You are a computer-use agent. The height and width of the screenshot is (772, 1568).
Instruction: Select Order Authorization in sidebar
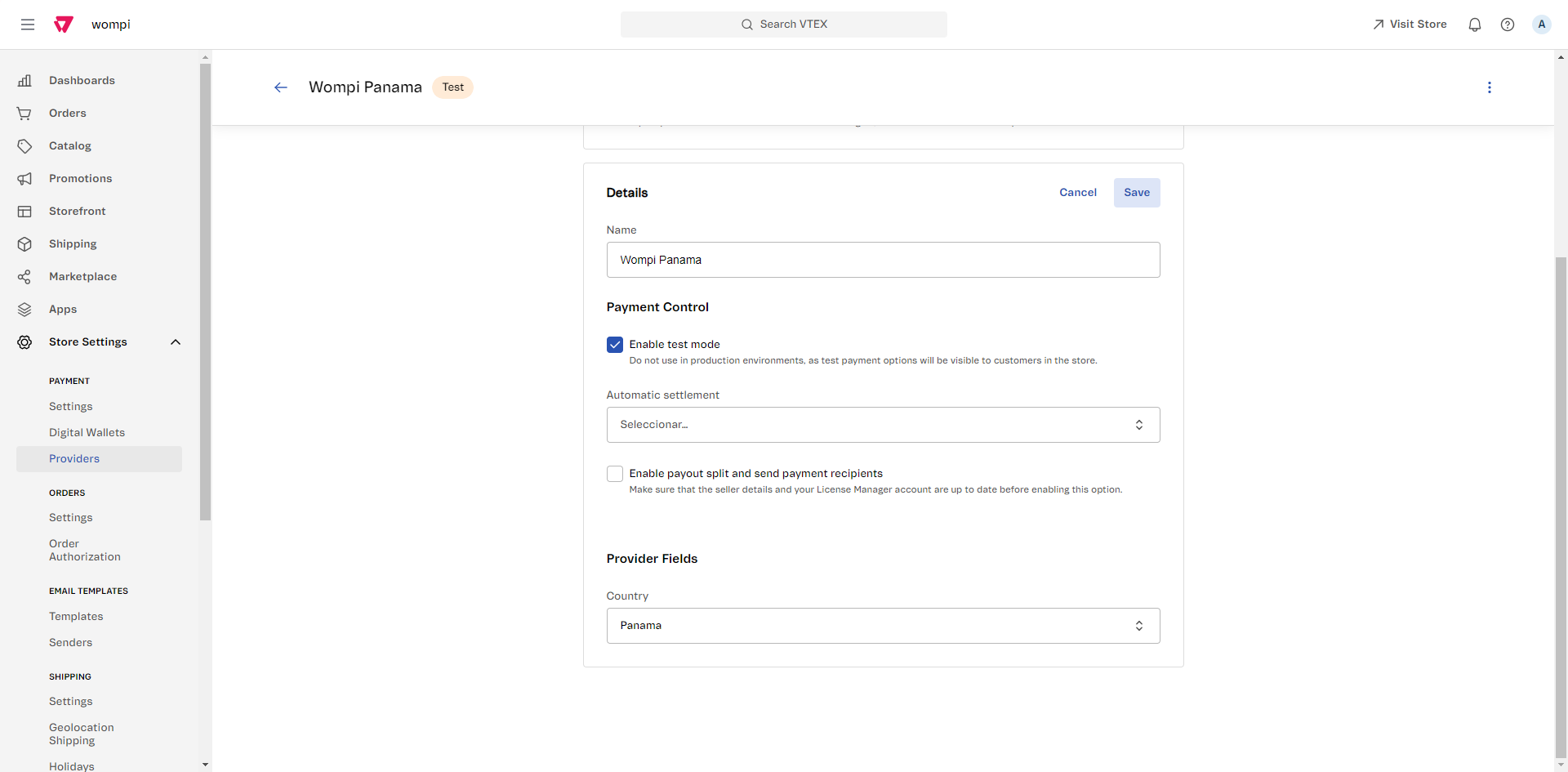pos(84,551)
